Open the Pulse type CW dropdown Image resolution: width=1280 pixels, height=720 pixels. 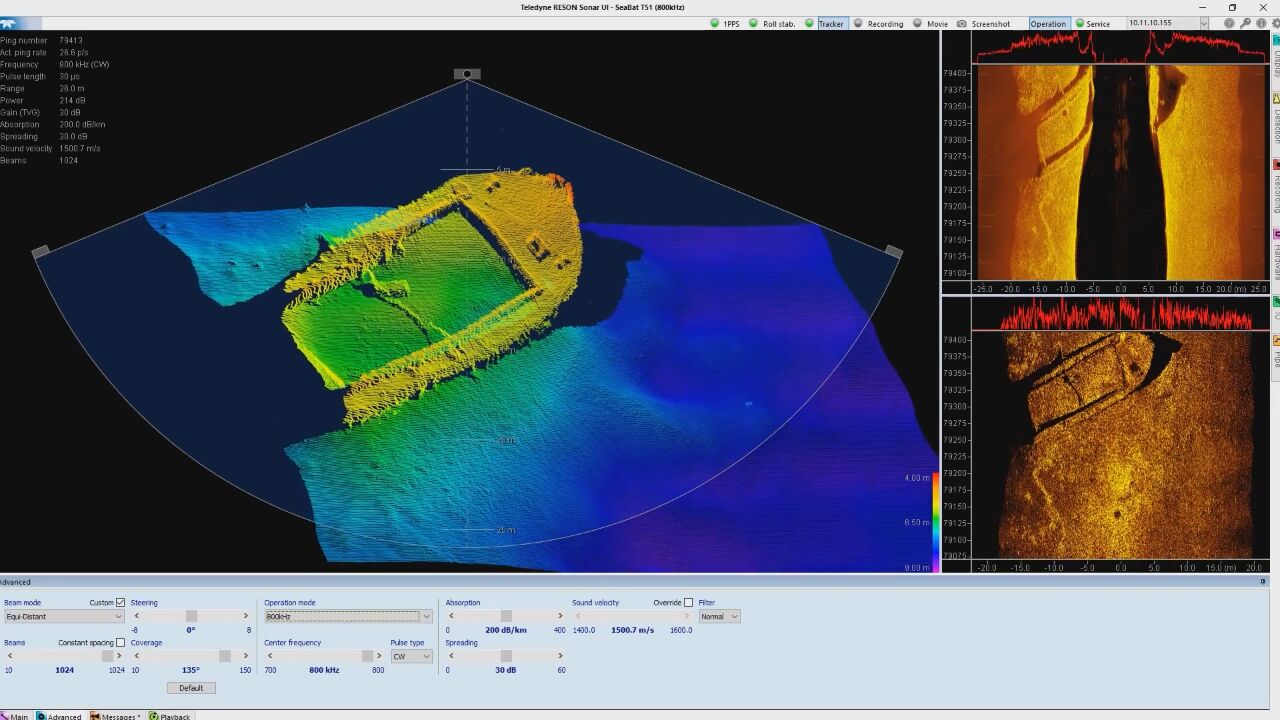pyautogui.click(x=411, y=657)
